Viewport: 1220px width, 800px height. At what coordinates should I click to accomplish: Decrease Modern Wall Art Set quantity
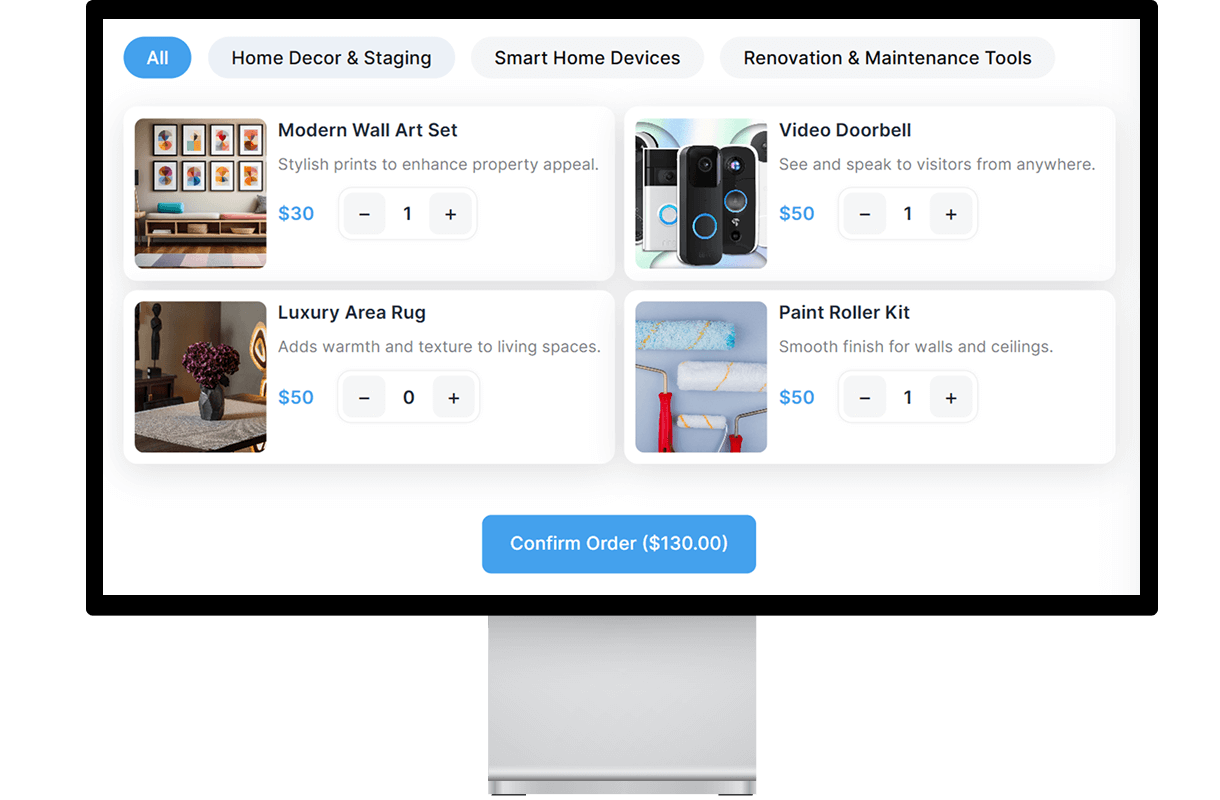[x=364, y=214]
